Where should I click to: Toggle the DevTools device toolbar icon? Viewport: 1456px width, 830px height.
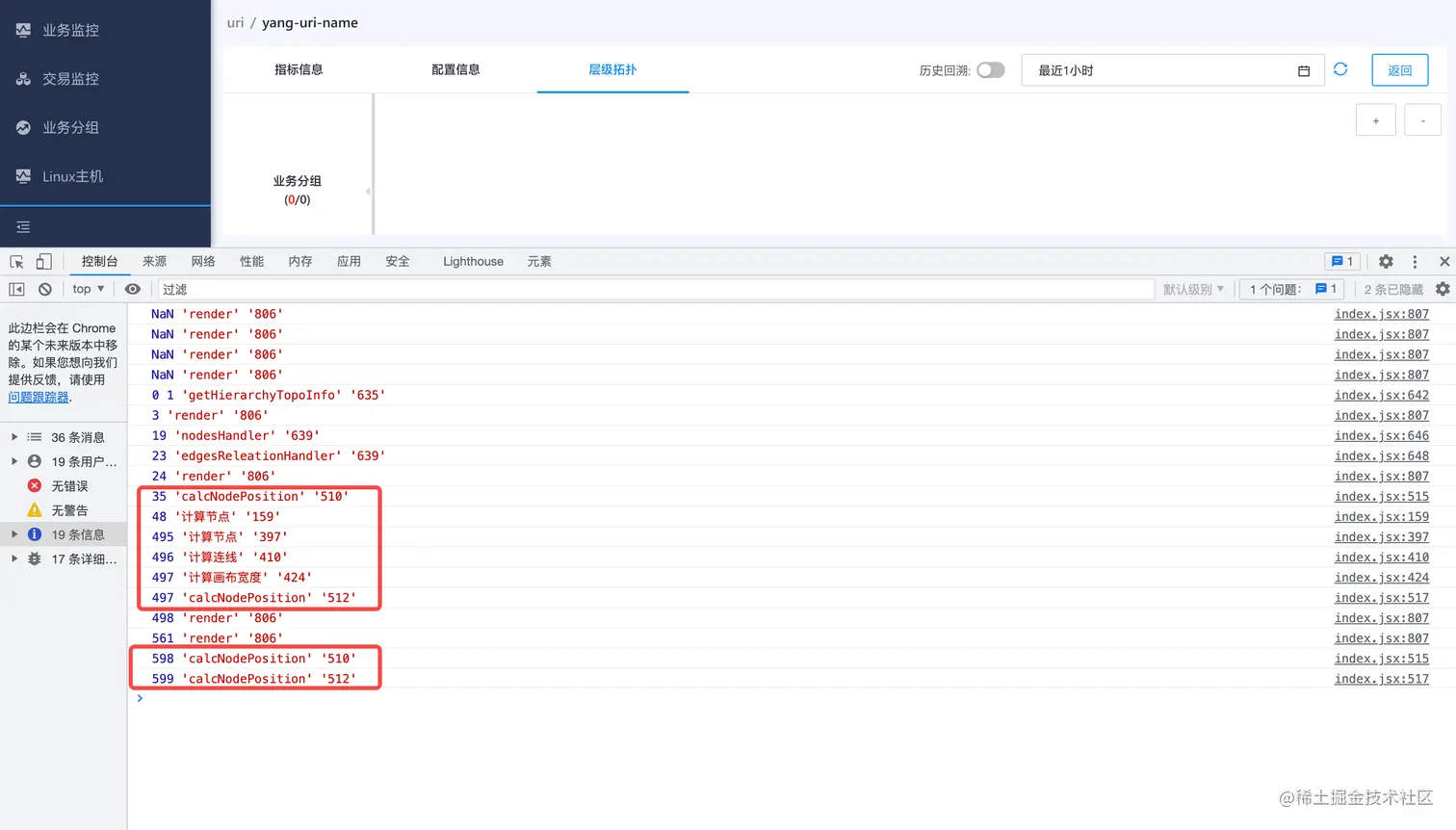point(44,262)
